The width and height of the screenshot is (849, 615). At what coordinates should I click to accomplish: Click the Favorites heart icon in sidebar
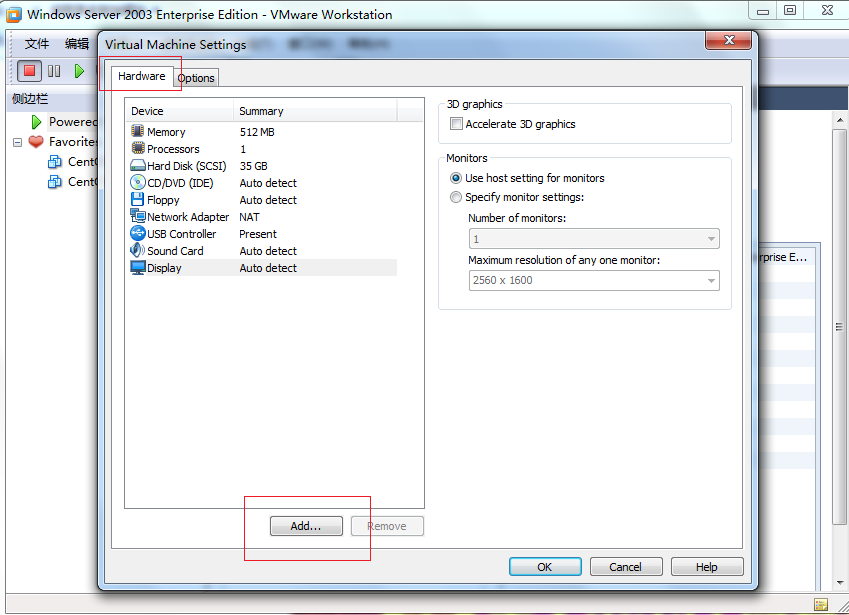click(36, 142)
